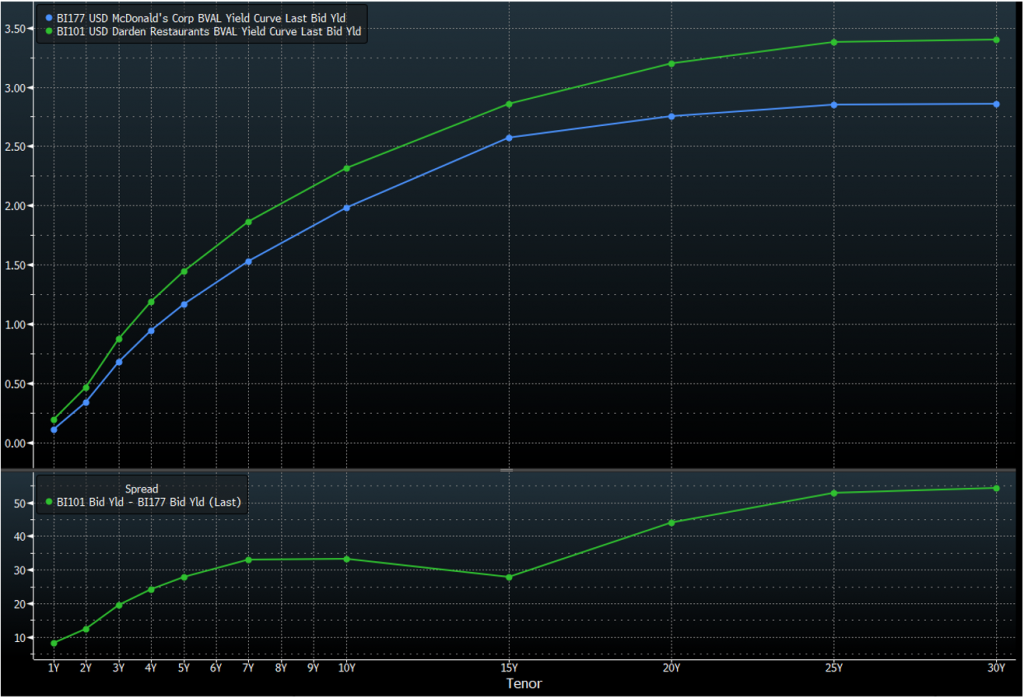Click spread curve data point at 1Y
The height and width of the screenshot is (698, 1024).
click(x=53, y=643)
